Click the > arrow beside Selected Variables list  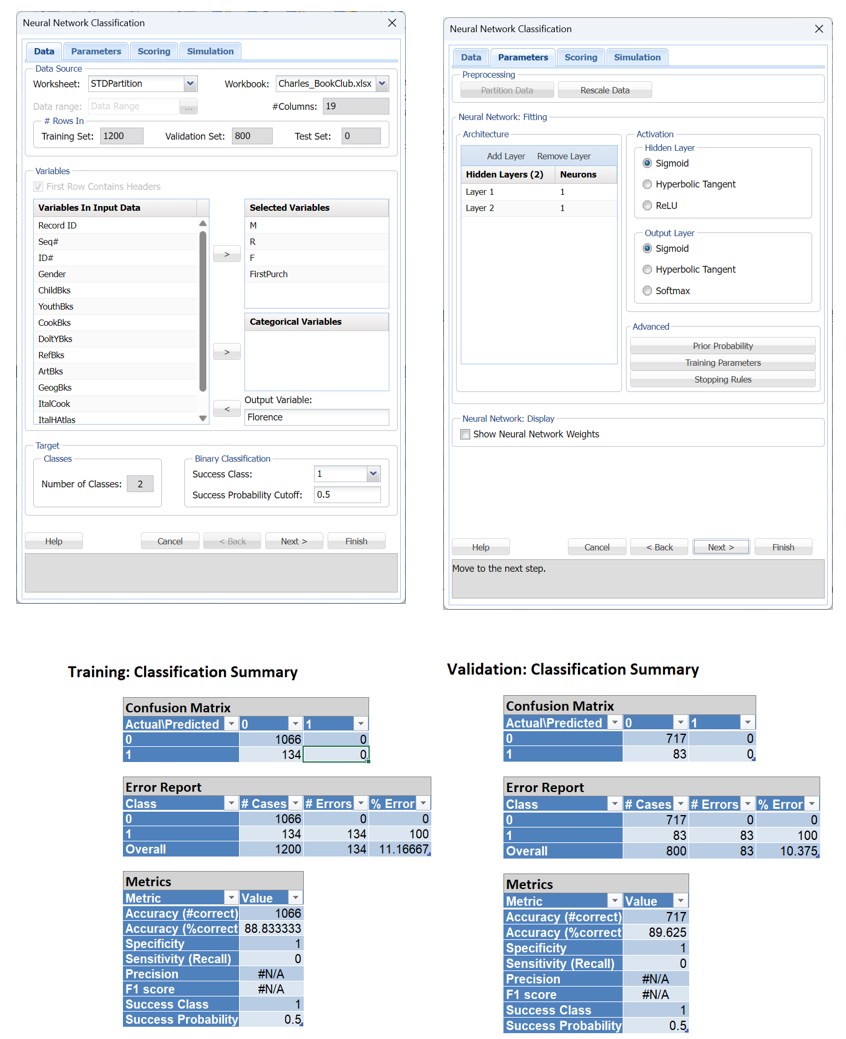point(227,254)
